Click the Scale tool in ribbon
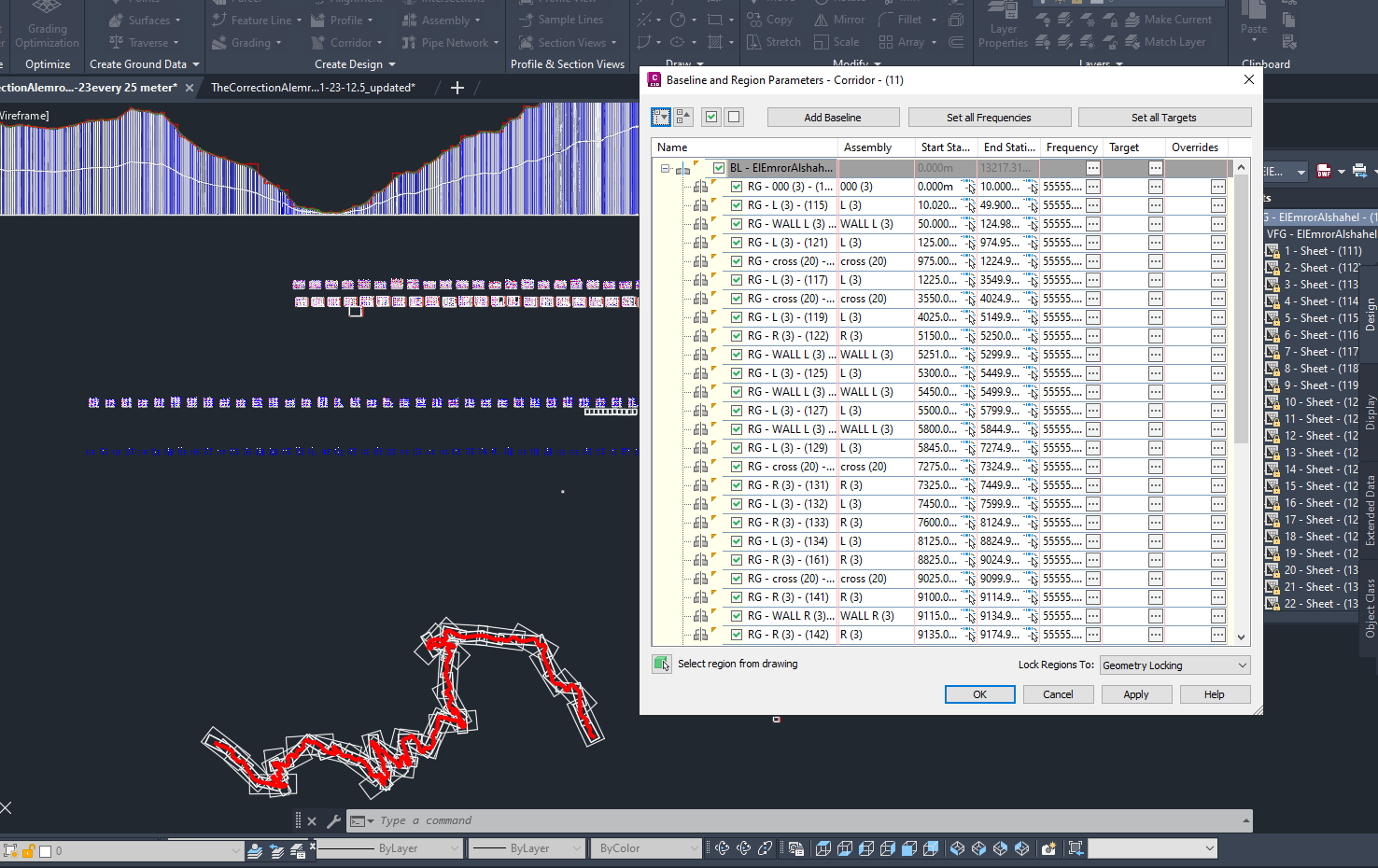This screenshot has width=1378, height=868. pos(837,42)
